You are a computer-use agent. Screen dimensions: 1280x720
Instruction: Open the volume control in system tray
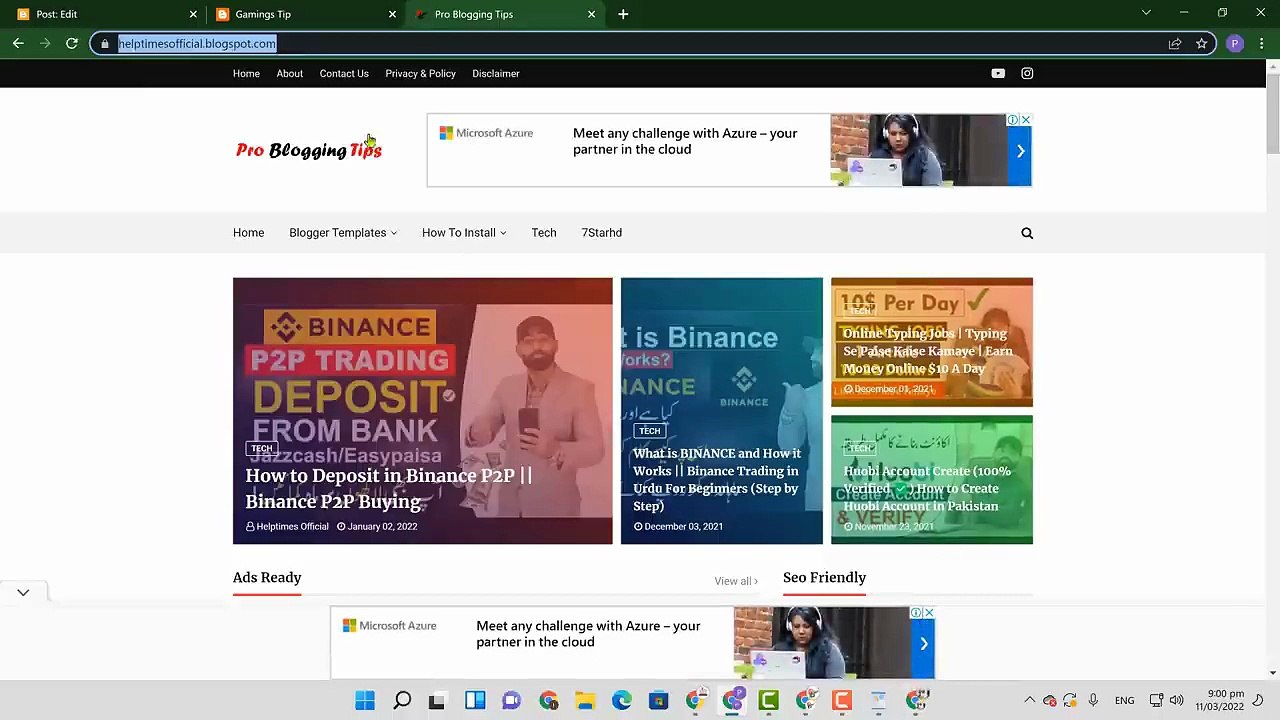(x=1176, y=700)
